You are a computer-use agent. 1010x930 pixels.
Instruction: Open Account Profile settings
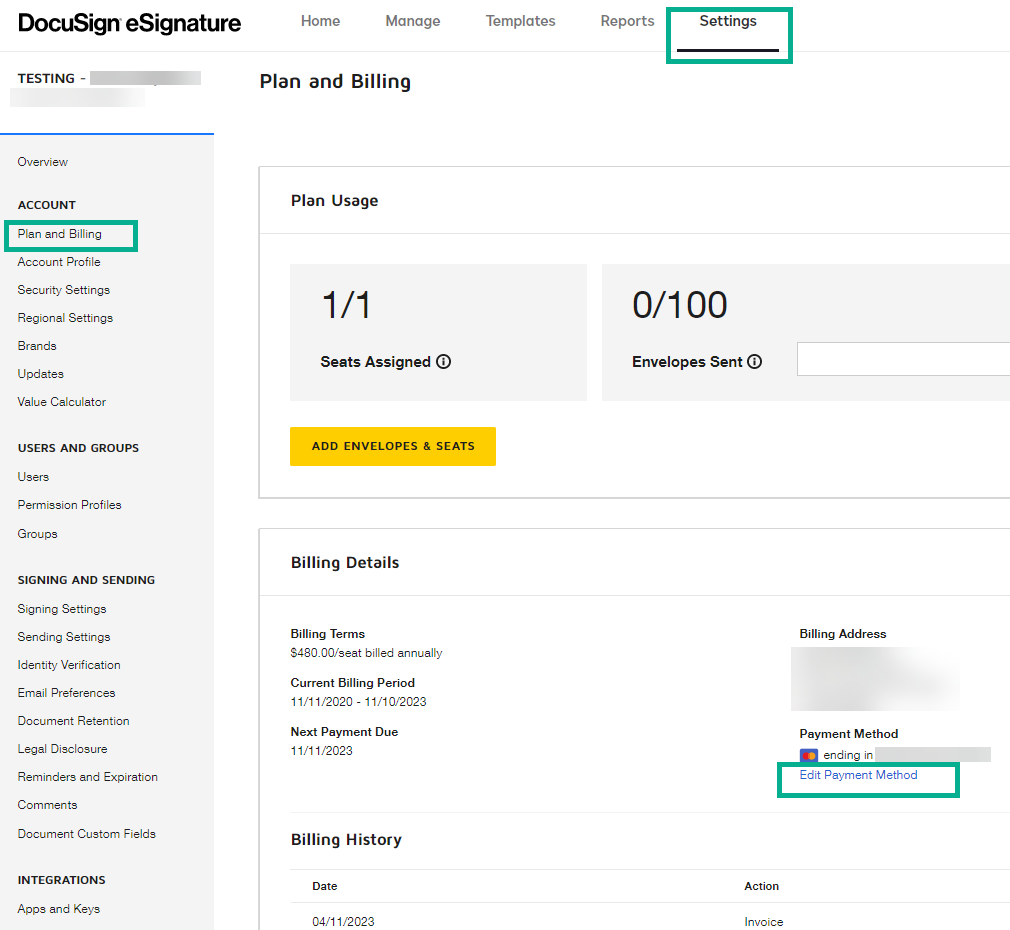point(59,262)
